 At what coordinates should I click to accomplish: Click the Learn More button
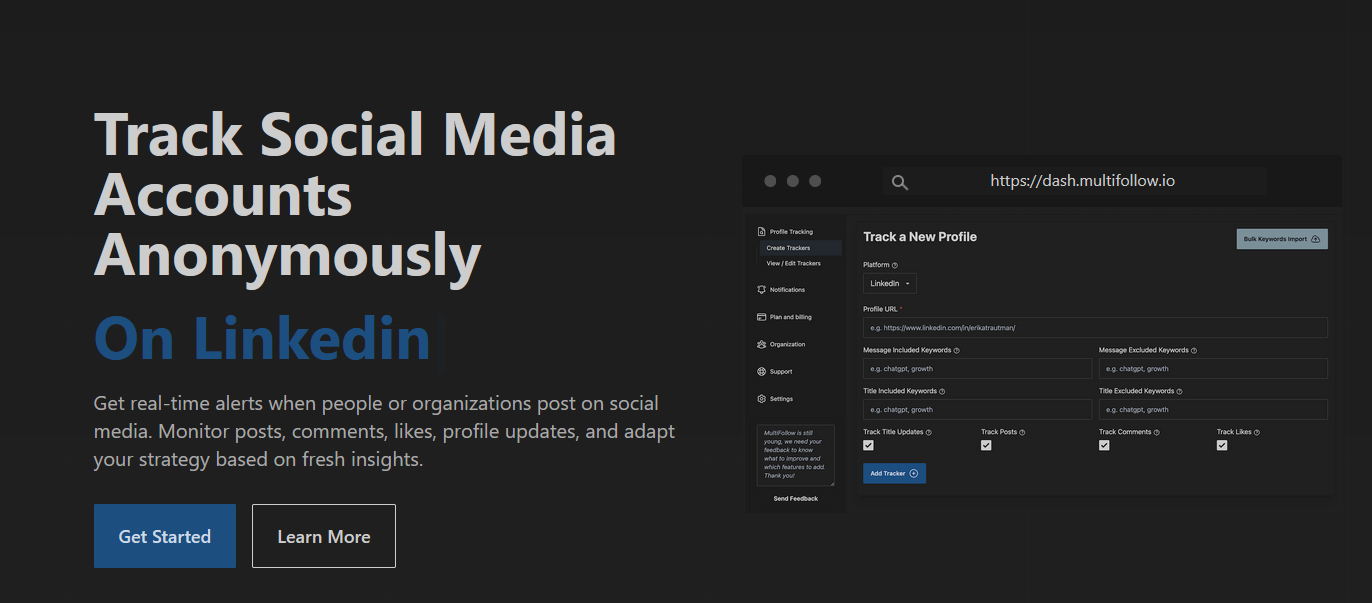[x=324, y=536]
